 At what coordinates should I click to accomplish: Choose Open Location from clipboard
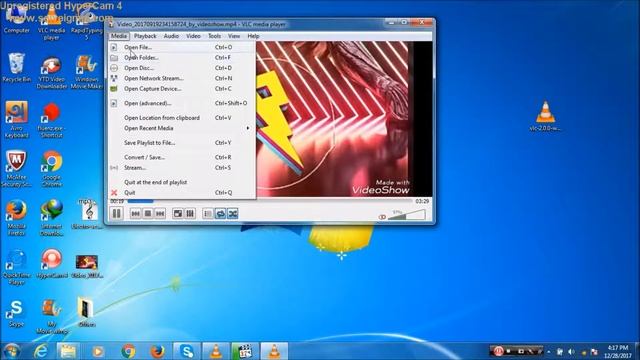pyautogui.click(x=182, y=118)
